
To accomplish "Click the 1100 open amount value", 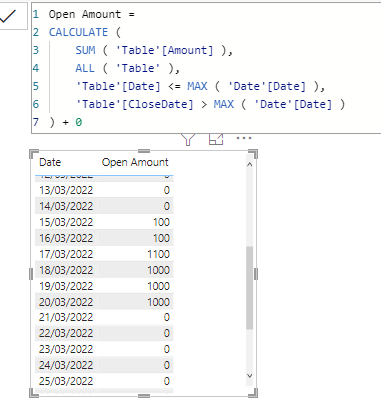I will 159,254.
